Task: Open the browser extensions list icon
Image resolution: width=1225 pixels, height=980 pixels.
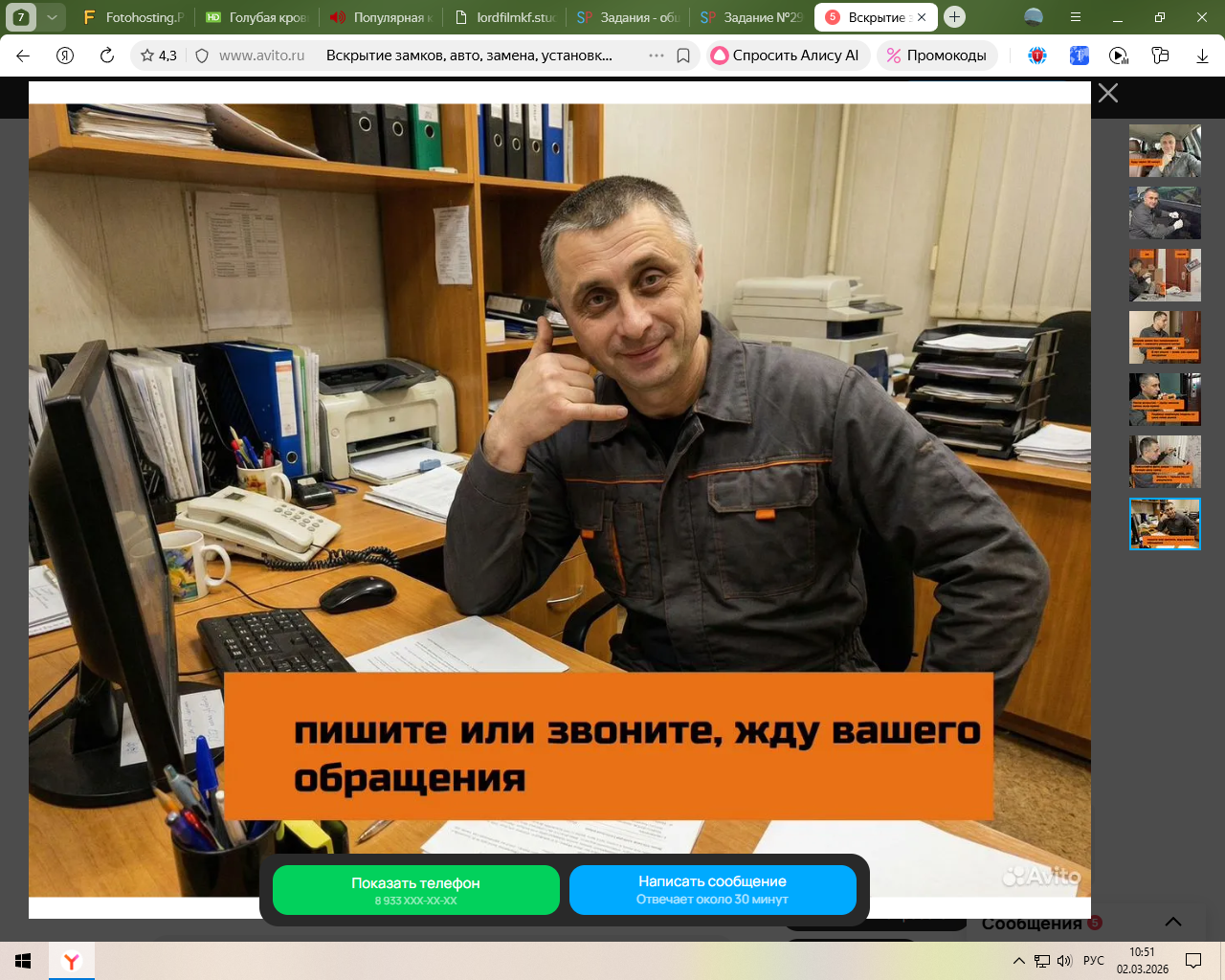Action: pos(1161,56)
